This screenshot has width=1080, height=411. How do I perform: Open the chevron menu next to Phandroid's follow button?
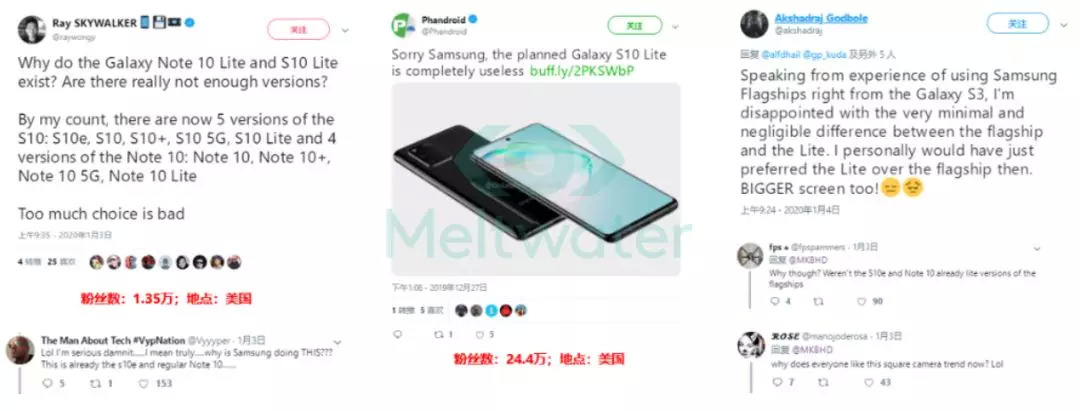pyautogui.click(x=675, y=27)
